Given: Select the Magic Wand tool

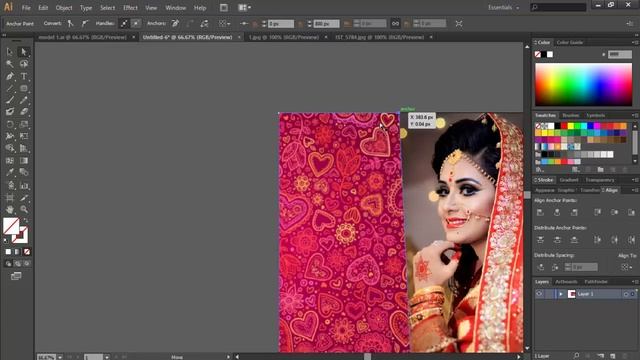Looking at the screenshot, I should 9,64.
